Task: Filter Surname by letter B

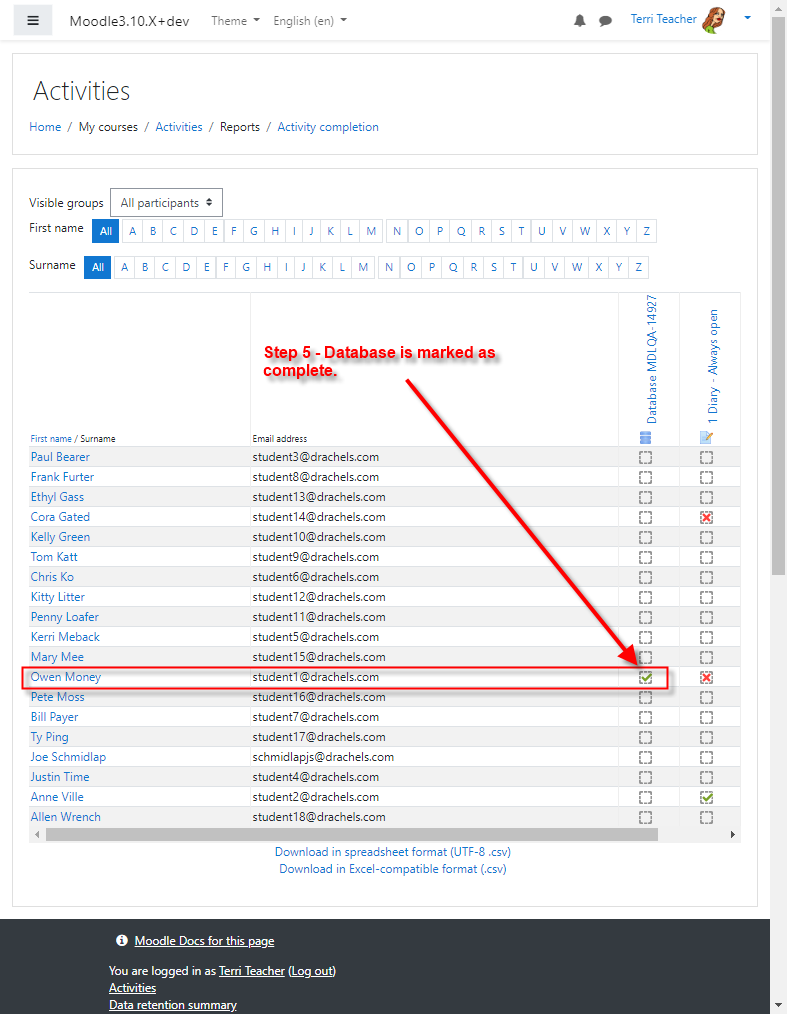Action: pyautogui.click(x=145, y=267)
